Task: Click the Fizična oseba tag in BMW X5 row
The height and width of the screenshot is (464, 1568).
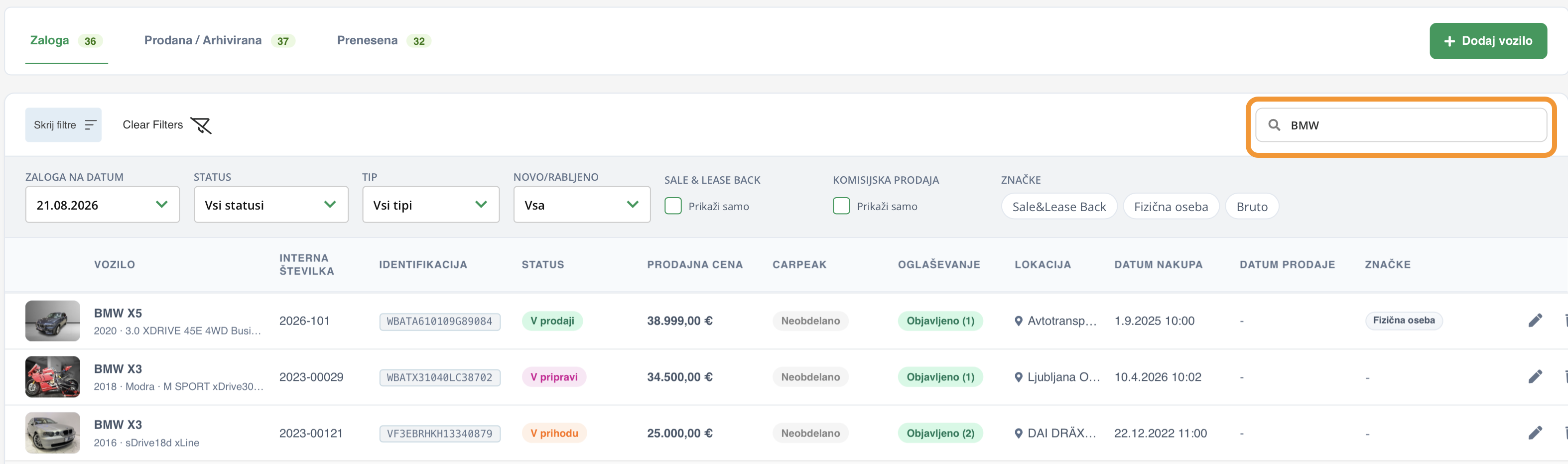Action: [x=1403, y=321]
